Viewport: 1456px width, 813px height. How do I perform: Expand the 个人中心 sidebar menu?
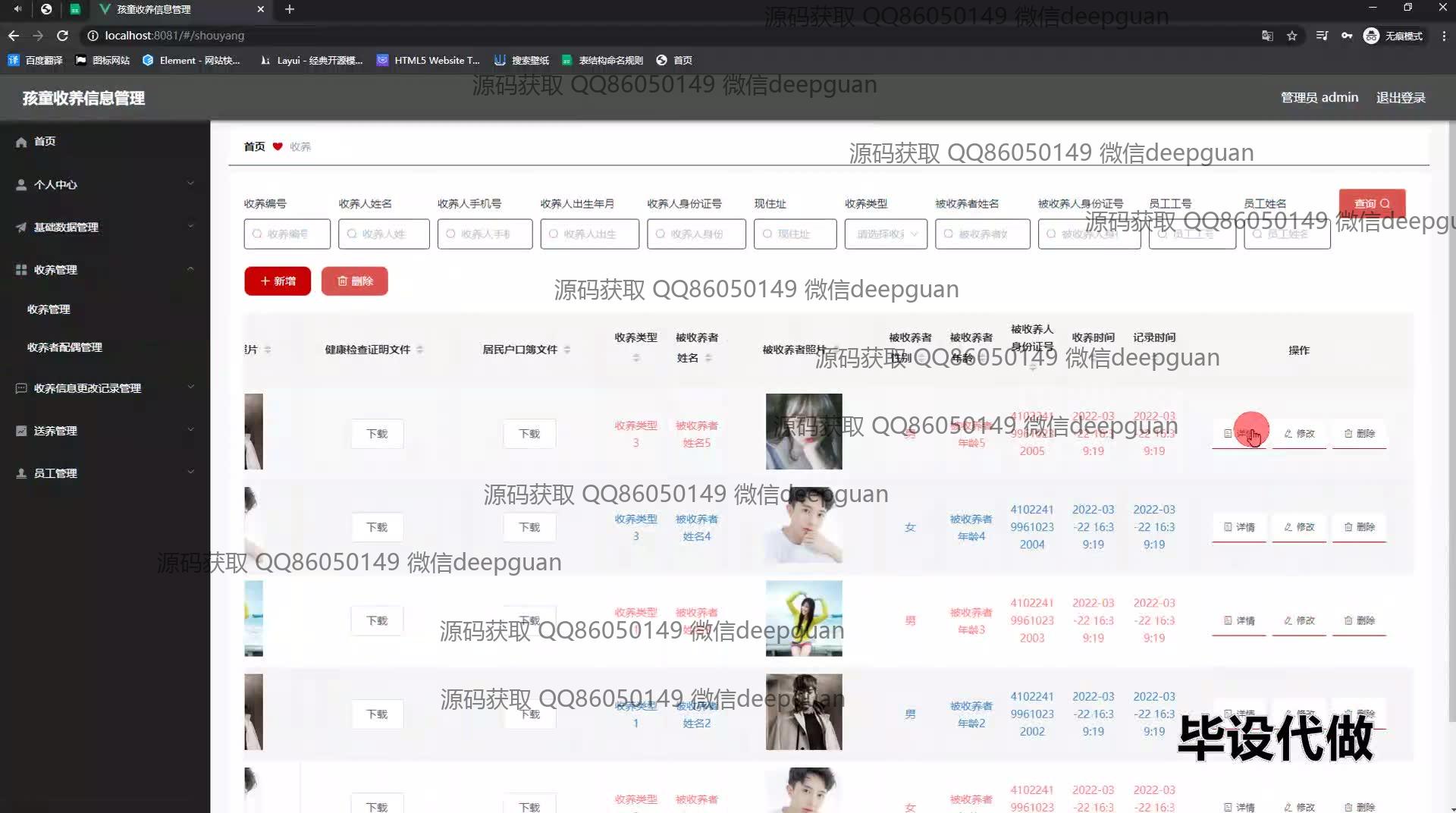coord(105,184)
